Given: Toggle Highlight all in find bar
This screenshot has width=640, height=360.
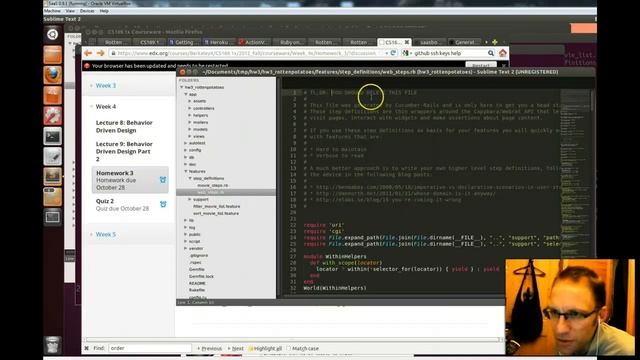Looking at the screenshot, I should [266, 349].
